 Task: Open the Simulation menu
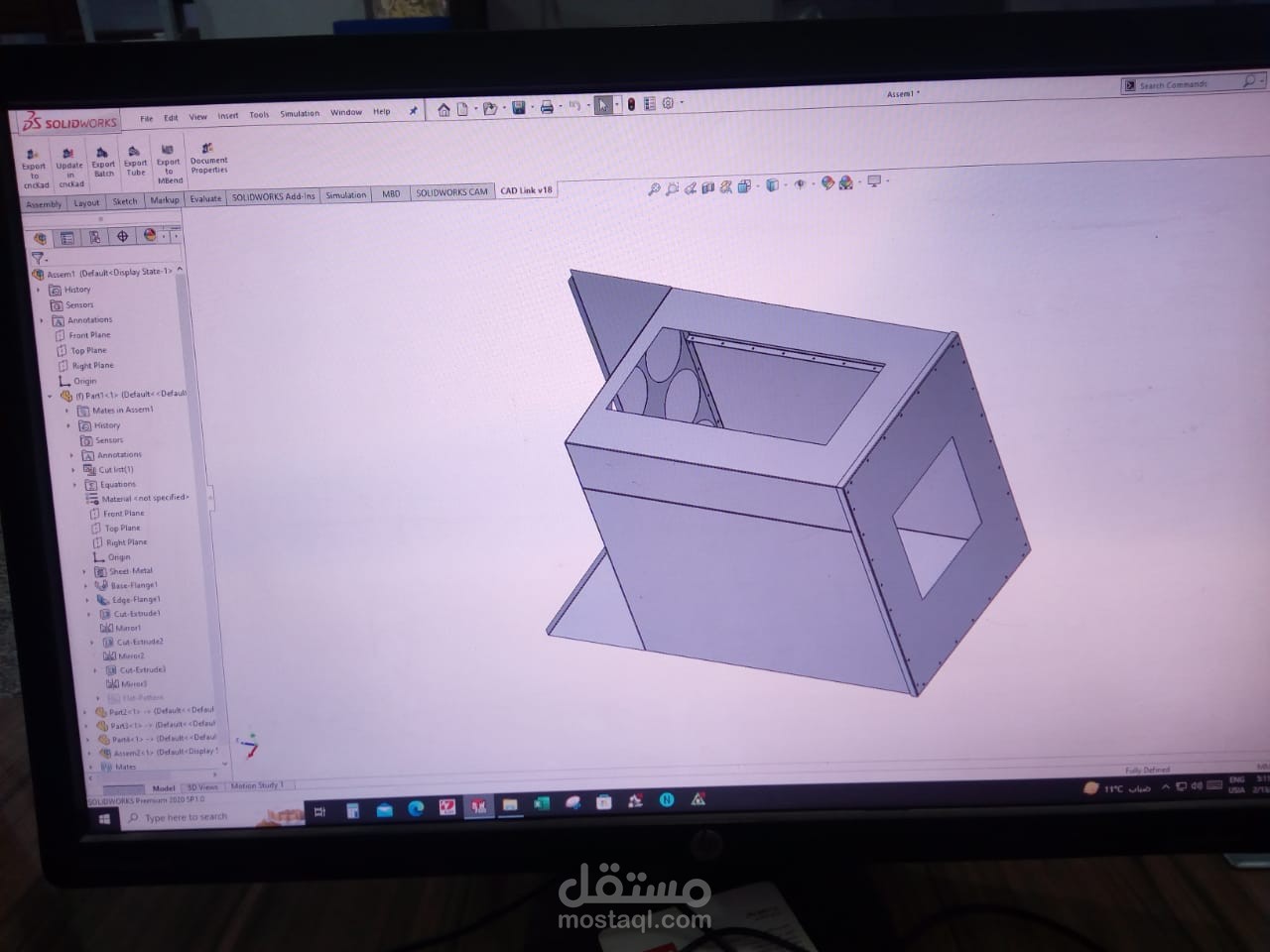click(x=300, y=114)
